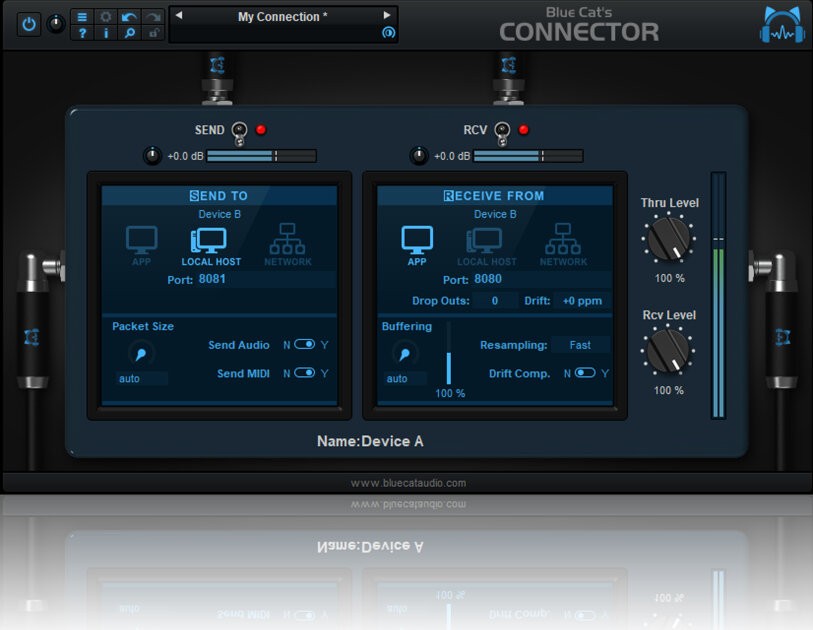This screenshot has height=630, width=813.
Task: Toggle the plugin power bypass button
Action: 29,24
